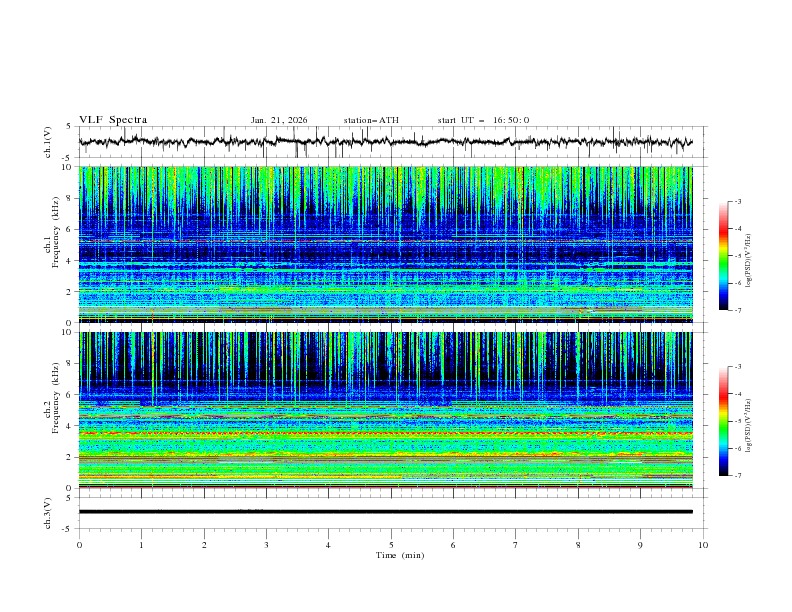Click the ch.3 voltage waveform trace
The height and width of the screenshot is (612, 792).
point(385,512)
